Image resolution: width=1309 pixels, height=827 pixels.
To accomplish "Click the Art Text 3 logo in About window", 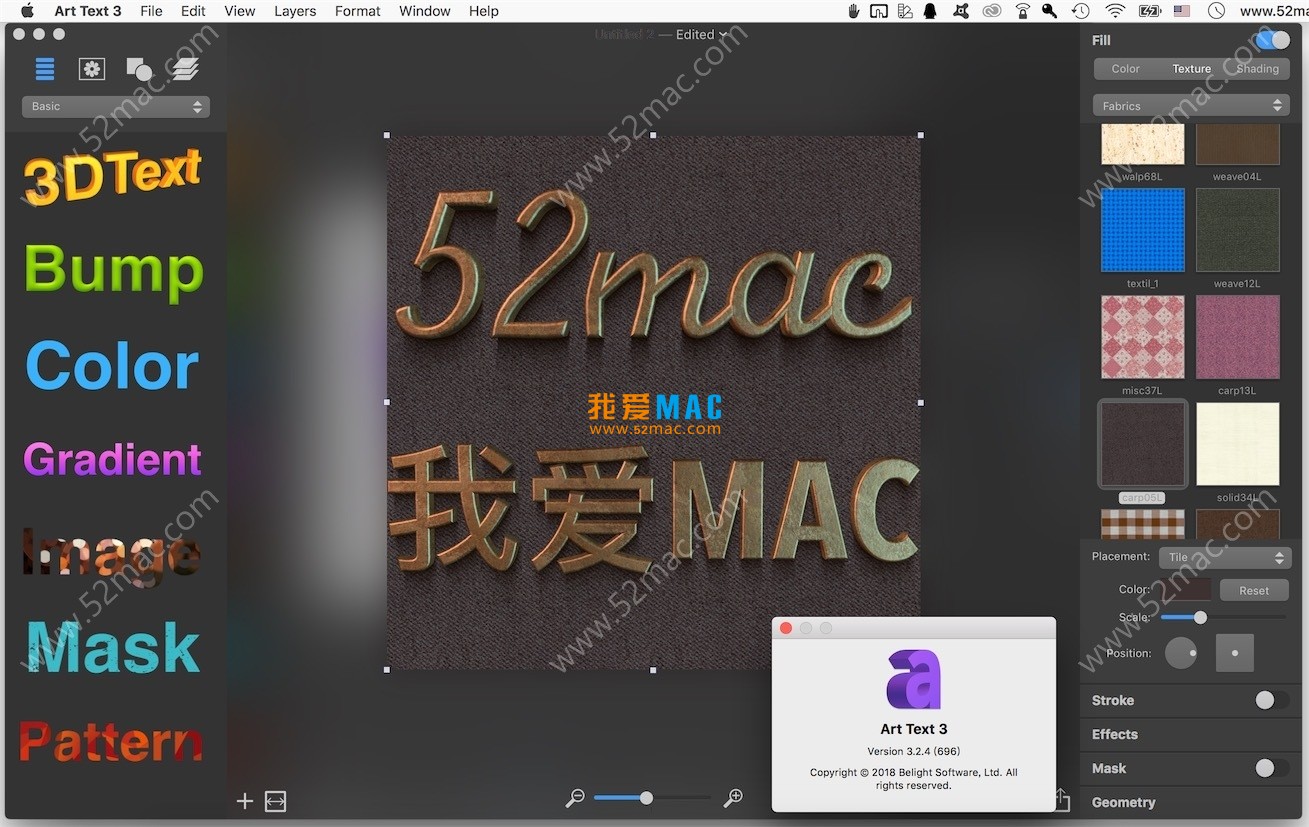I will [914, 679].
